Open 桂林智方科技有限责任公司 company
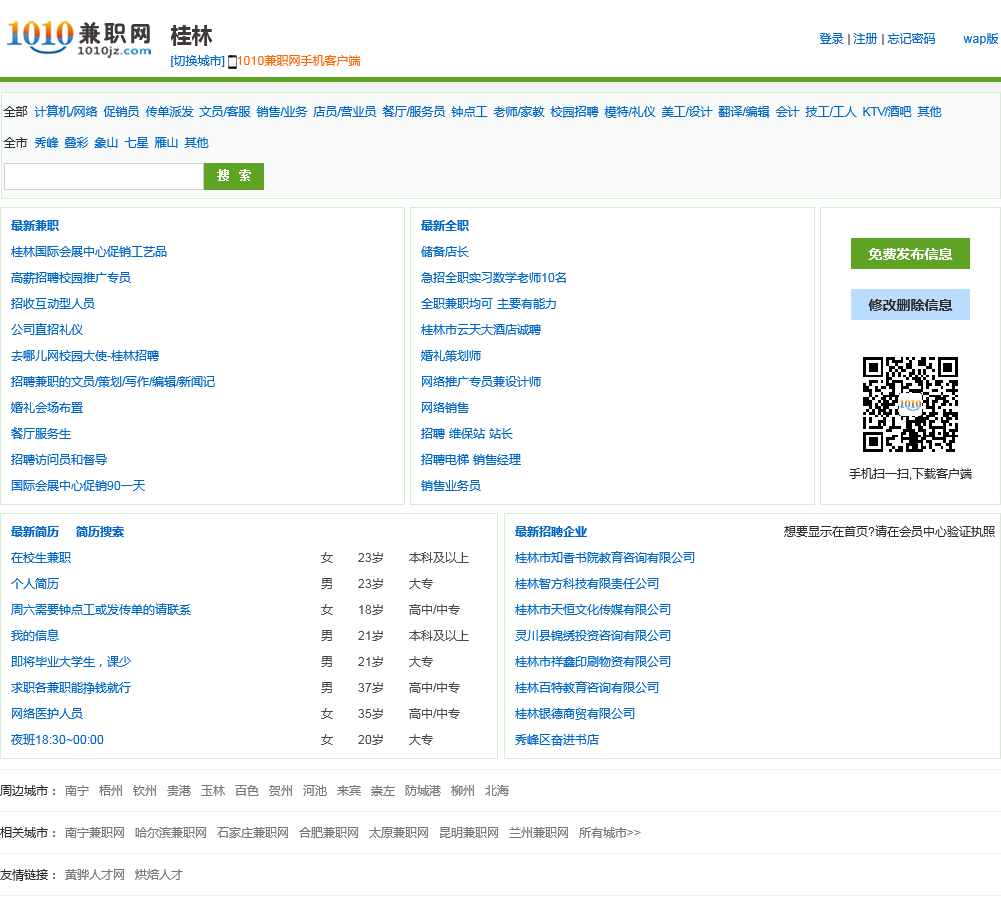 (x=587, y=583)
